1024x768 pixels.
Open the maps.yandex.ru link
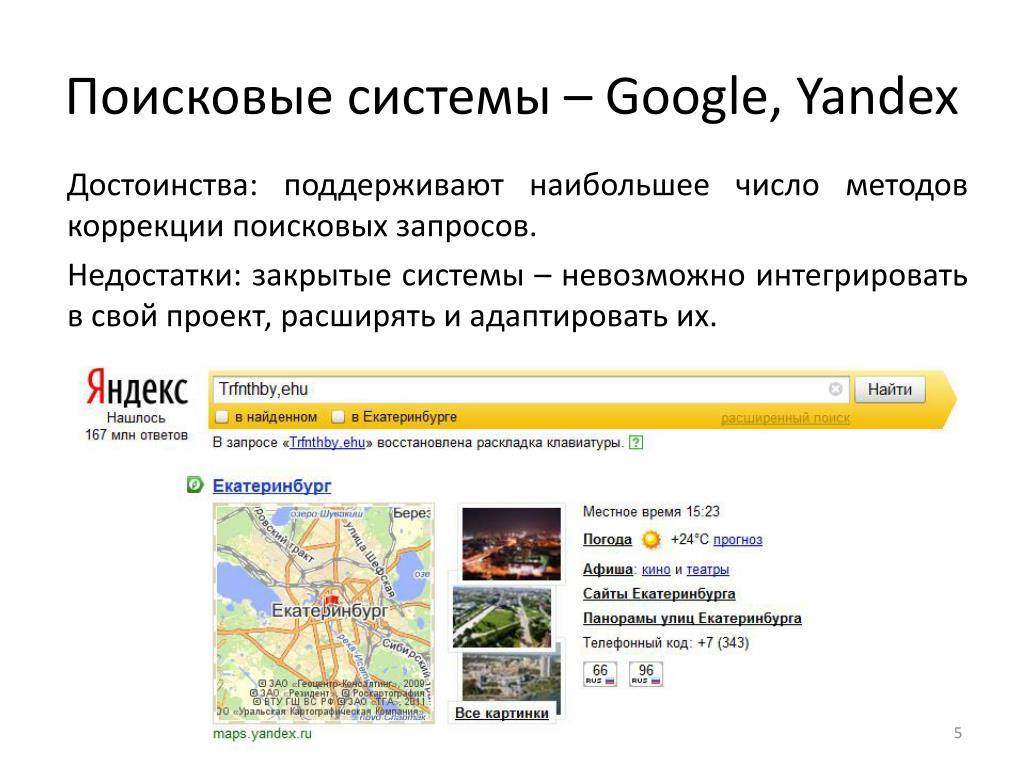click(x=262, y=733)
